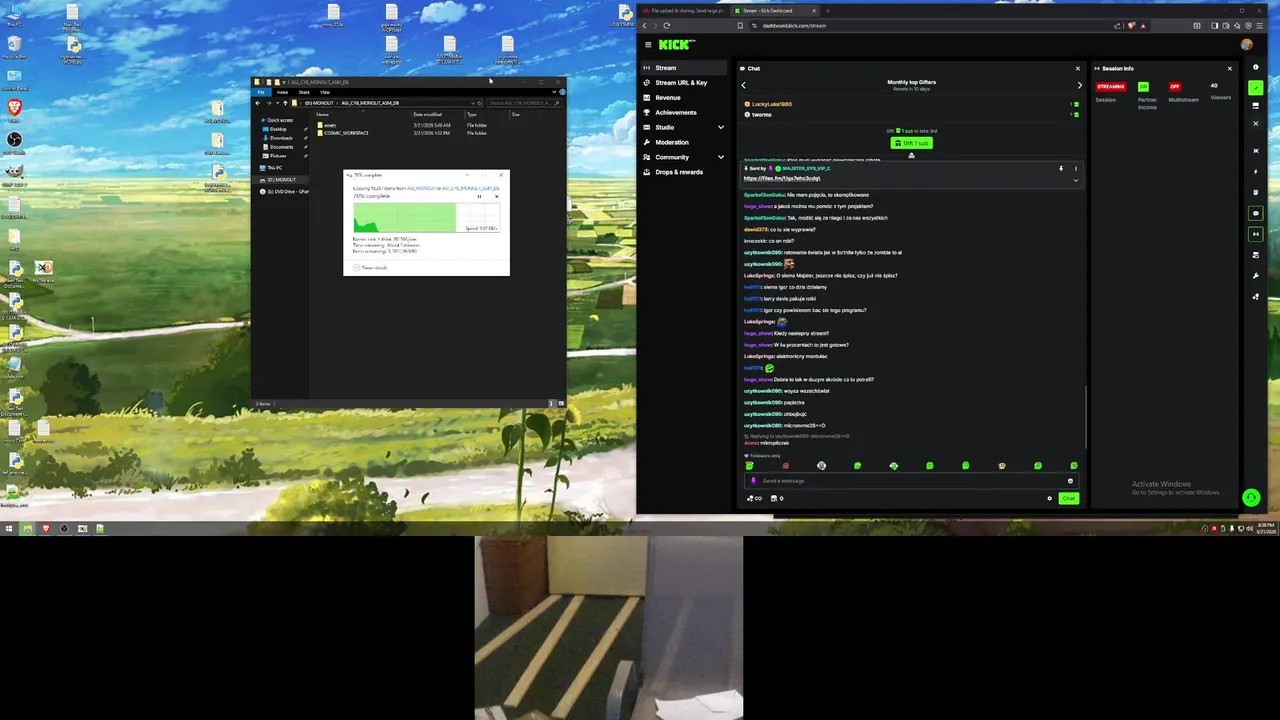Open File tab in File Explorer

click(x=261, y=92)
